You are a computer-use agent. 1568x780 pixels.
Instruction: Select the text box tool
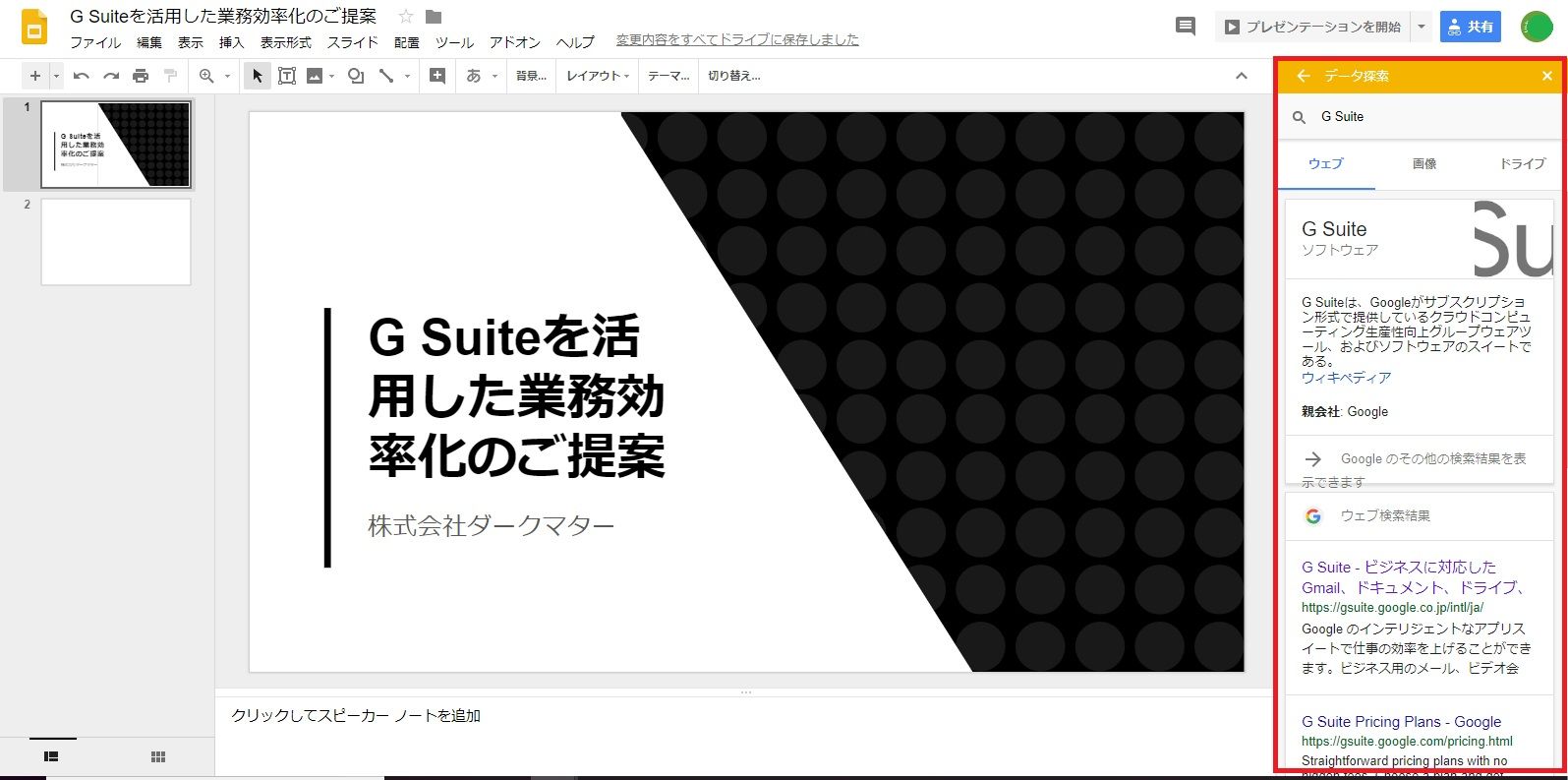coord(286,76)
